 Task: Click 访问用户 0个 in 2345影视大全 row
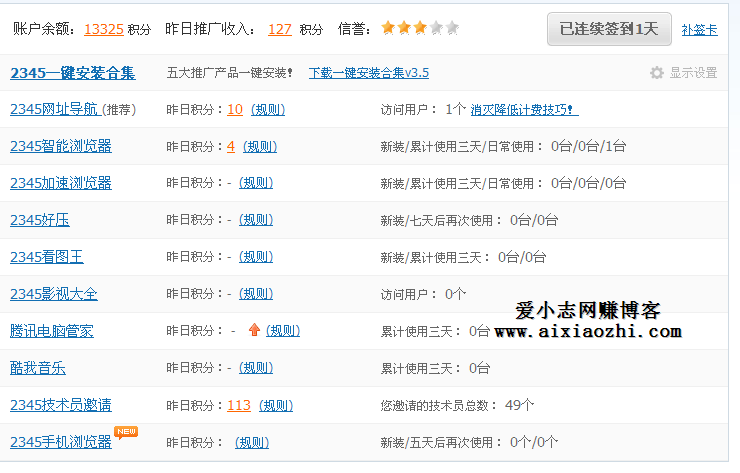pyautogui.click(x=423, y=294)
